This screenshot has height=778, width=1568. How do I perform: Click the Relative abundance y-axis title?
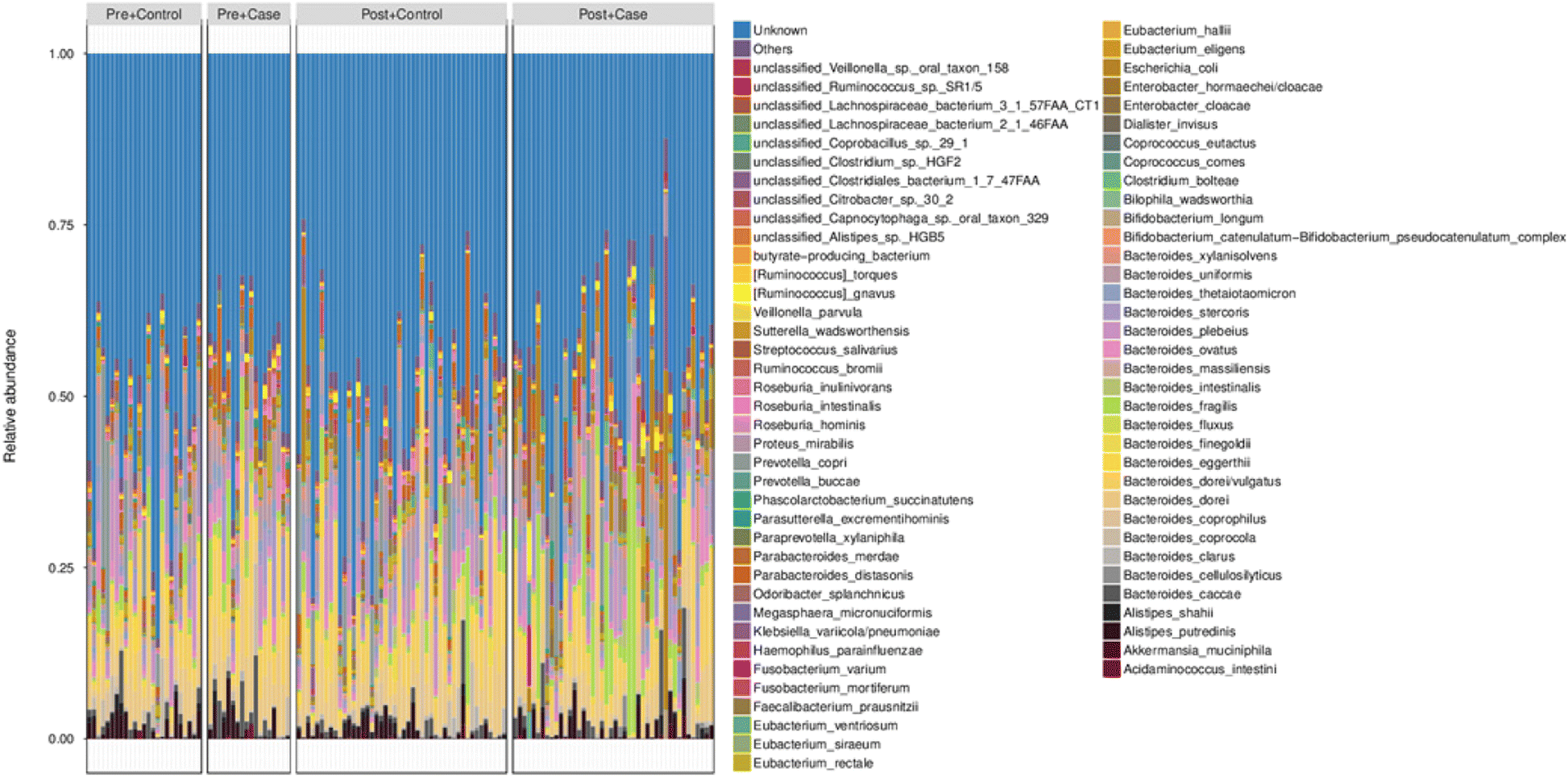click(10, 396)
